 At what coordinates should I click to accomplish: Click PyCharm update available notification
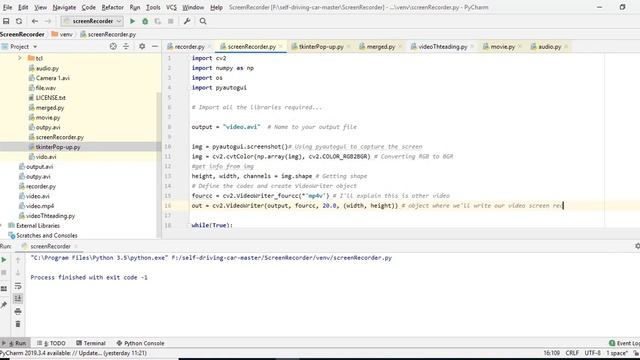click(73, 353)
